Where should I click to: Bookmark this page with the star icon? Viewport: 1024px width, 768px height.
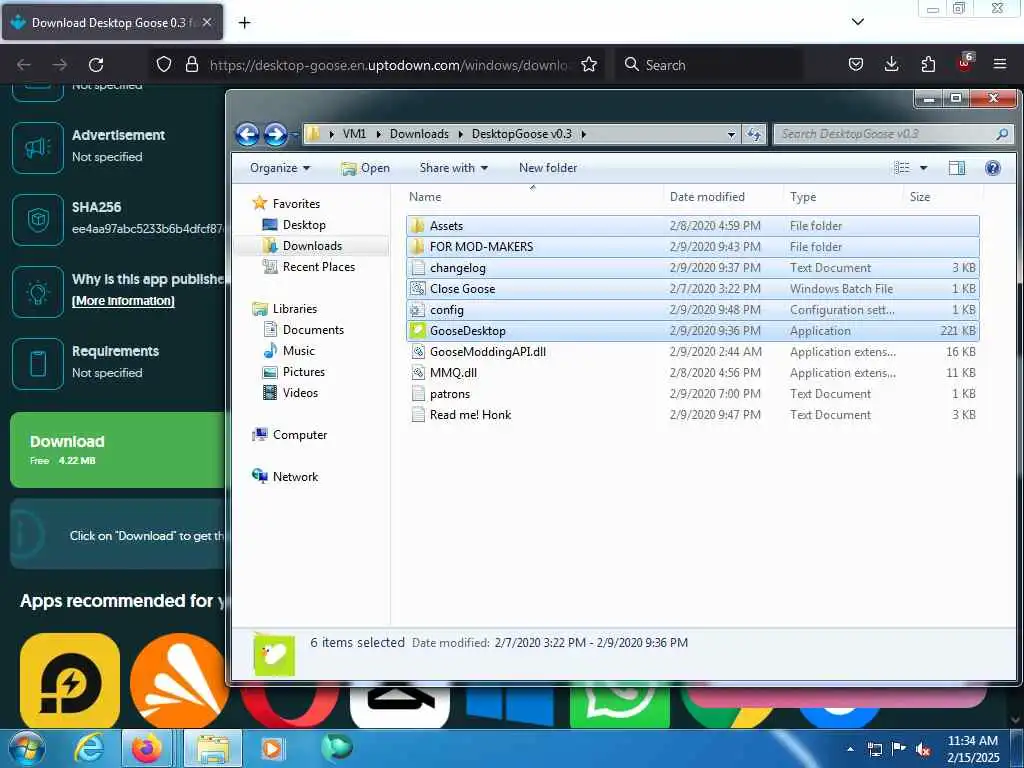(588, 65)
